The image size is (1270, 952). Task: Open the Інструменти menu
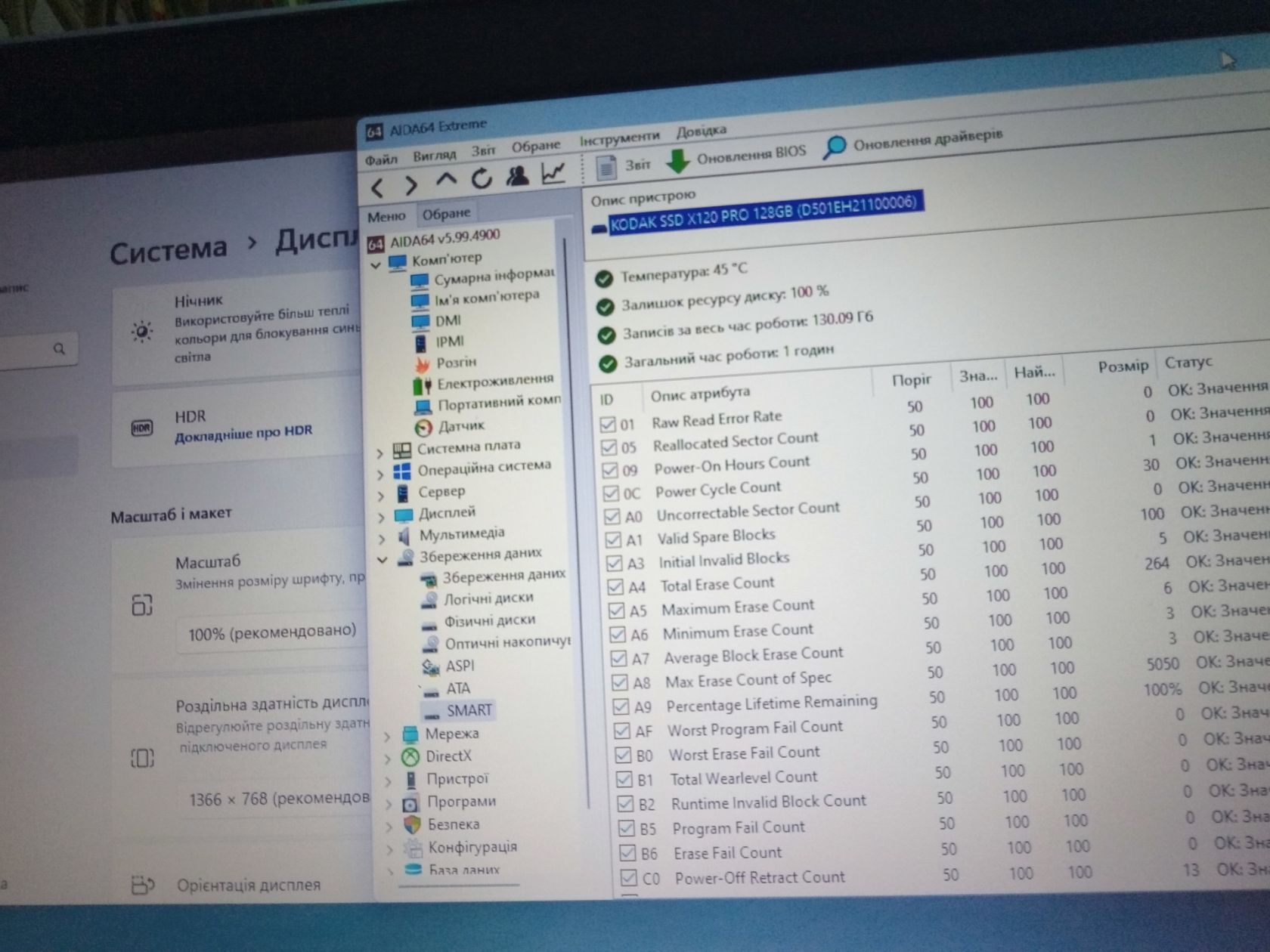620,138
